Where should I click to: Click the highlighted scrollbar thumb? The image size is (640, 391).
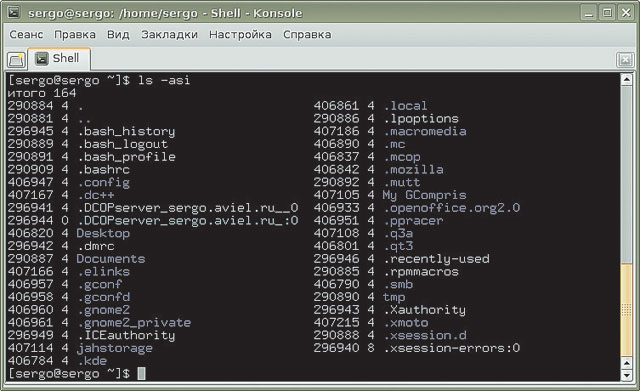pyautogui.click(x=626, y=310)
